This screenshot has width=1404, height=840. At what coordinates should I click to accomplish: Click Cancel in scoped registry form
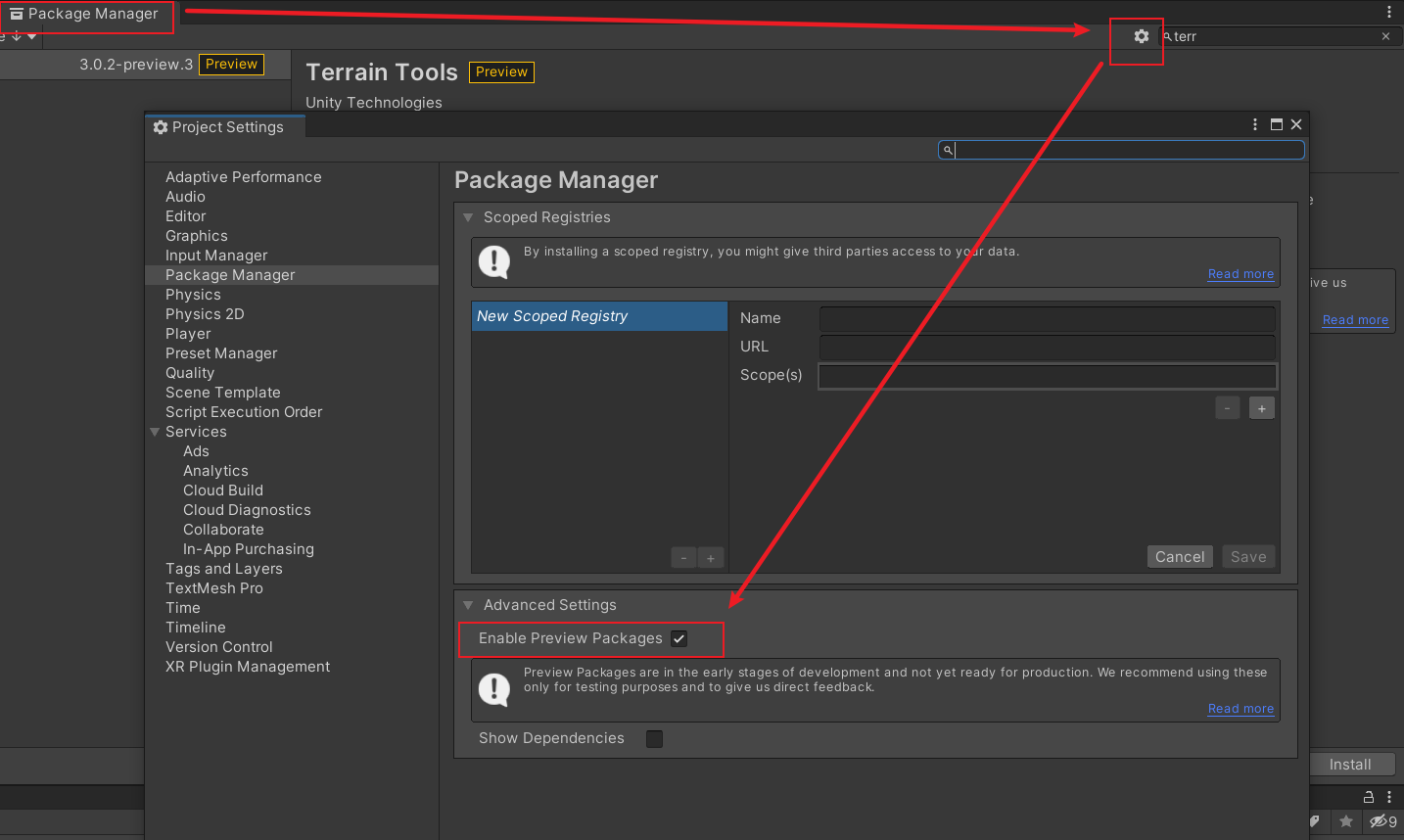(x=1180, y=557)
